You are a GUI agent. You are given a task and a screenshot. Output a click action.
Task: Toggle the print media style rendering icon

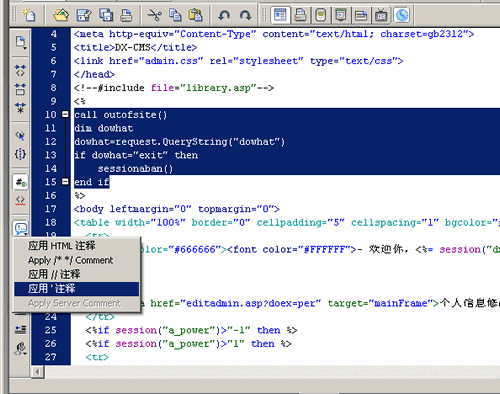point(300,15)
